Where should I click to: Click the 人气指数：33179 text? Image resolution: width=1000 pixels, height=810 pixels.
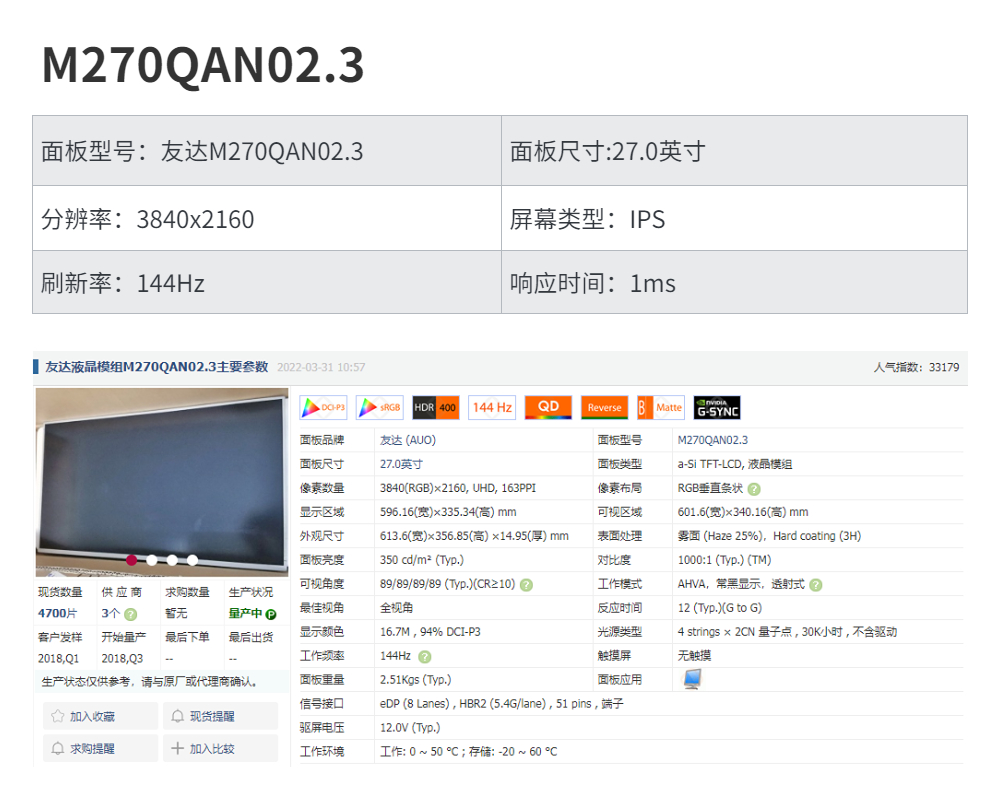pos(916,367)
